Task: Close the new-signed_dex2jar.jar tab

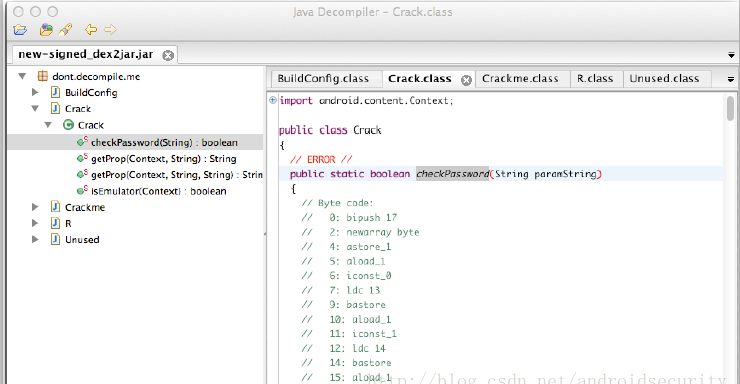Action: click(168, 55)
